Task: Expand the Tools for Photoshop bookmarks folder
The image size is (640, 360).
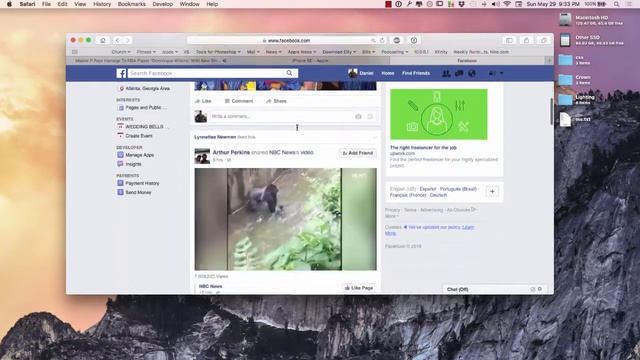Action: click(218, 52)
